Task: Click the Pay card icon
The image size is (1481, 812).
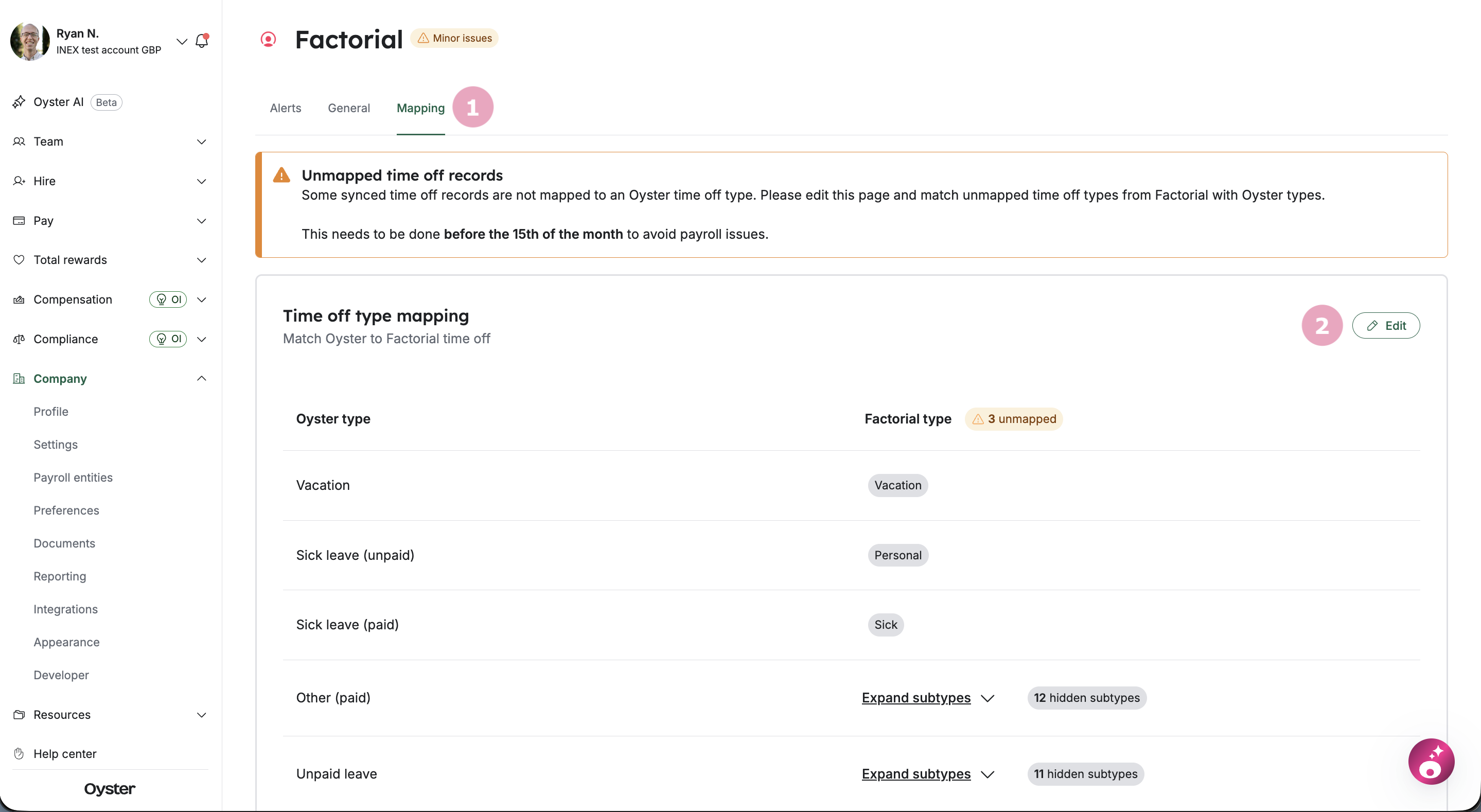Action: 19,221
